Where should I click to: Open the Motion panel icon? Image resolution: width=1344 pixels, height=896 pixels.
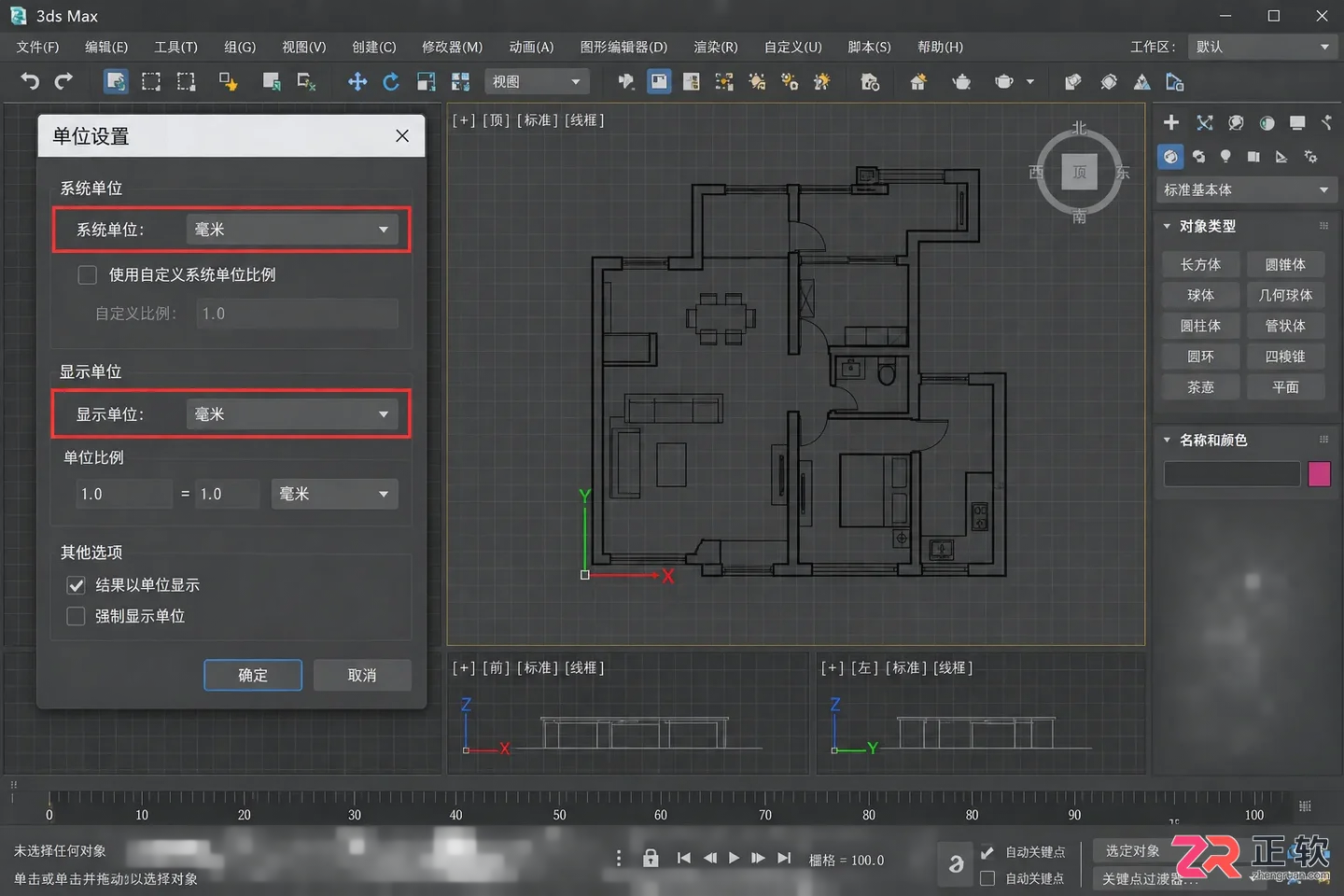pyautogui.click(x=1267, y=122)
